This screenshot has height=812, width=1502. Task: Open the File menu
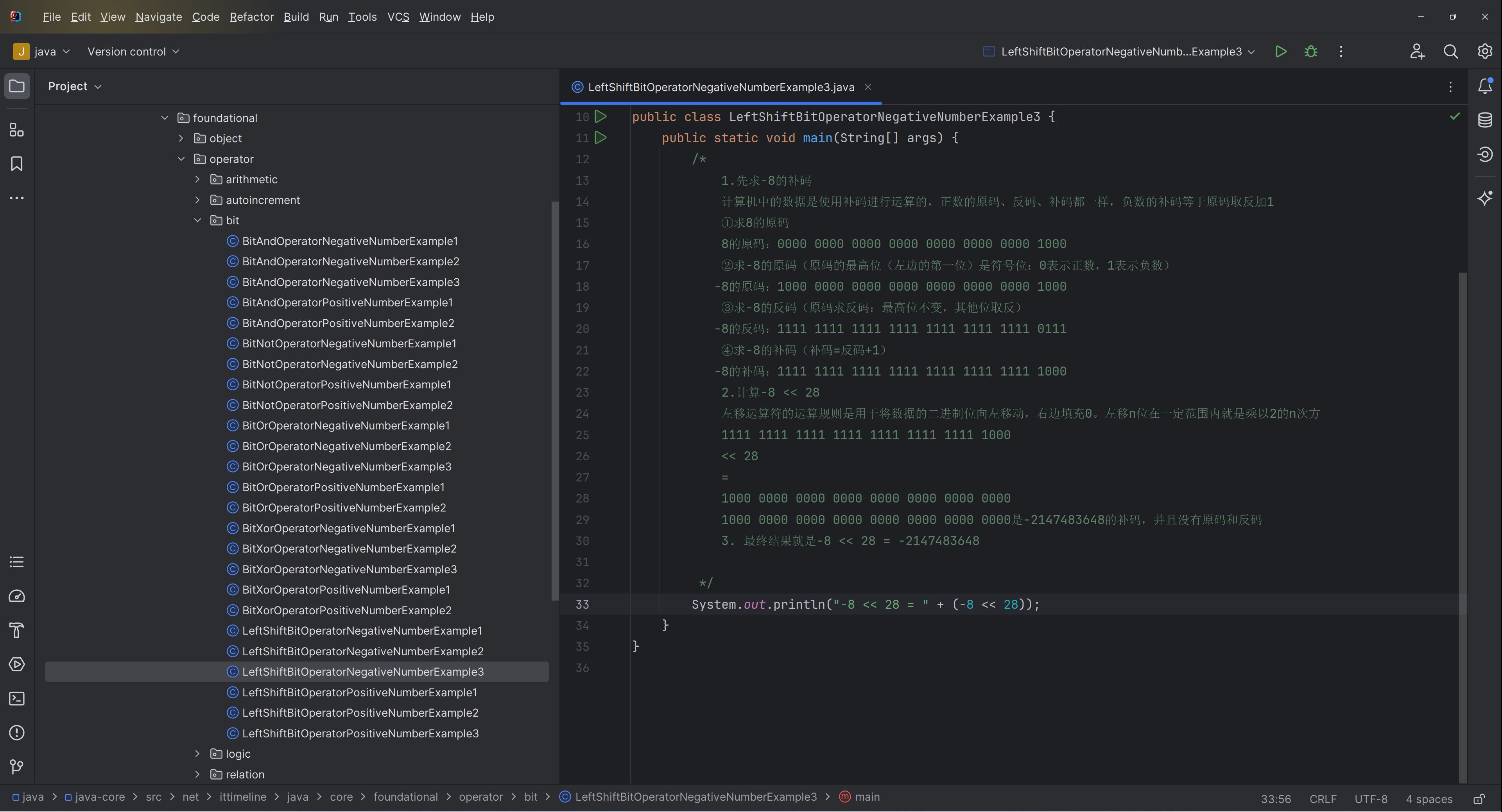point(52,17)
